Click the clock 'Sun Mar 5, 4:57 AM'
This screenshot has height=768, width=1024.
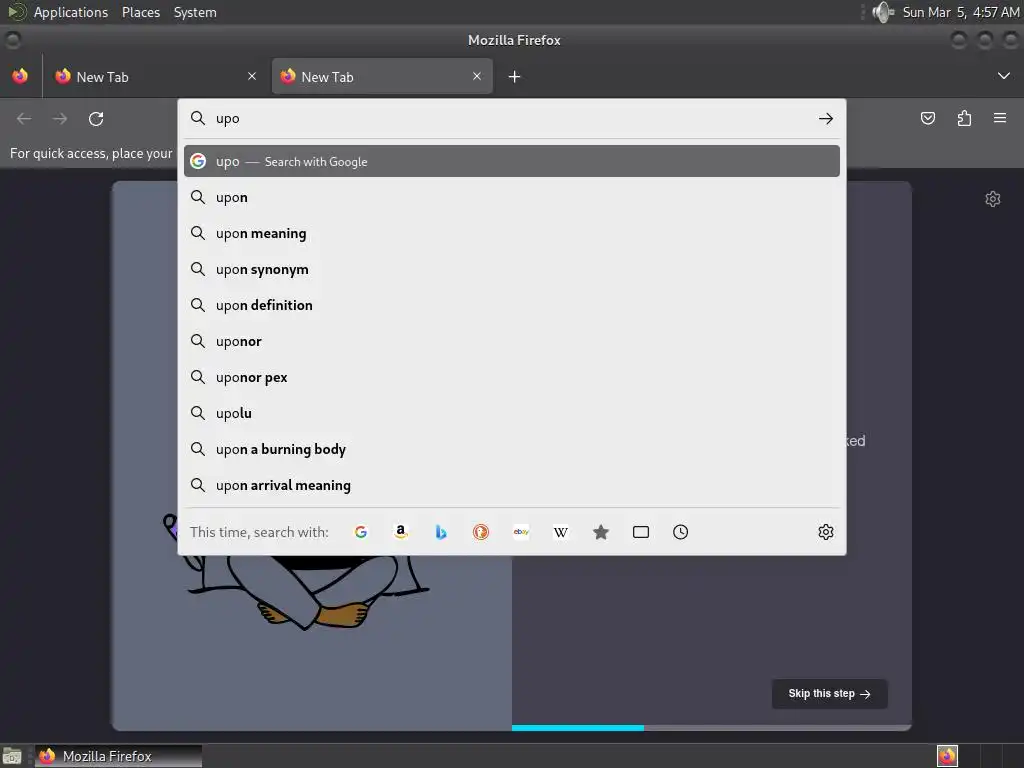[961, 12]
